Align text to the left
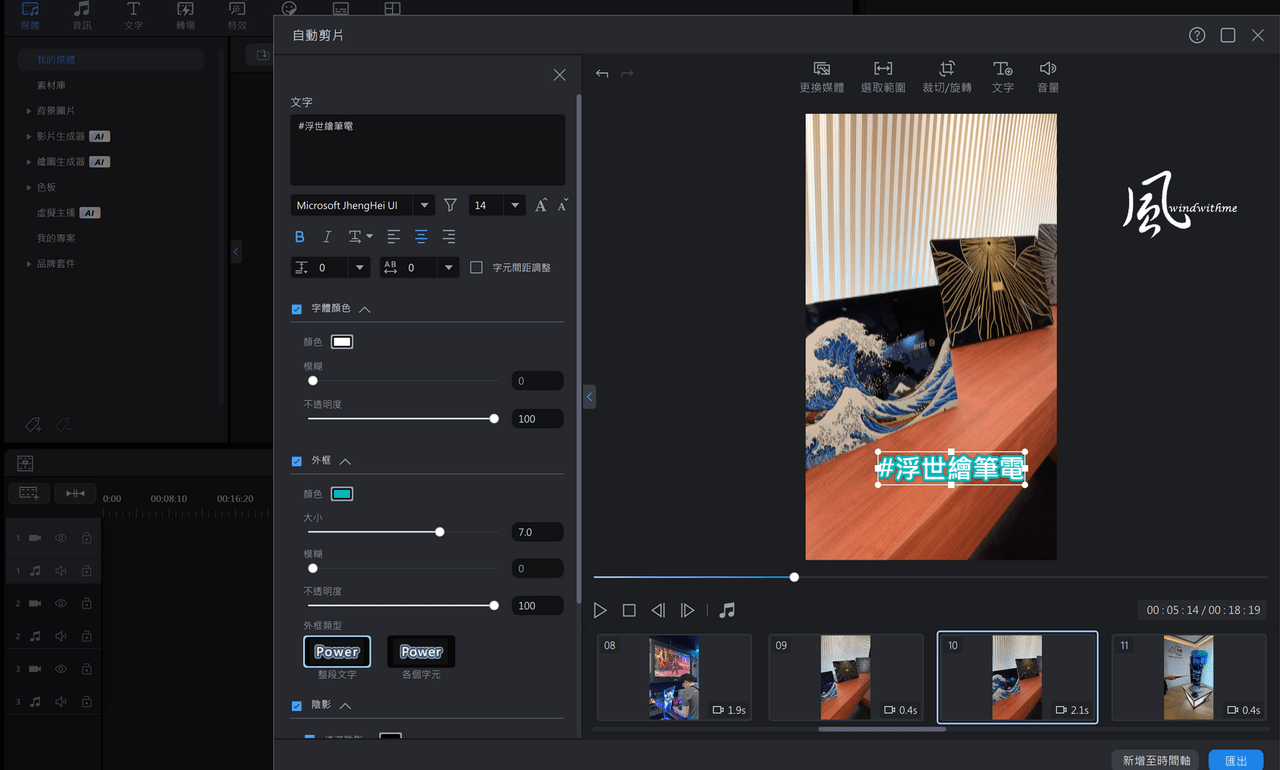Viewport: 1280px width, 770px height. click(394, 237)
